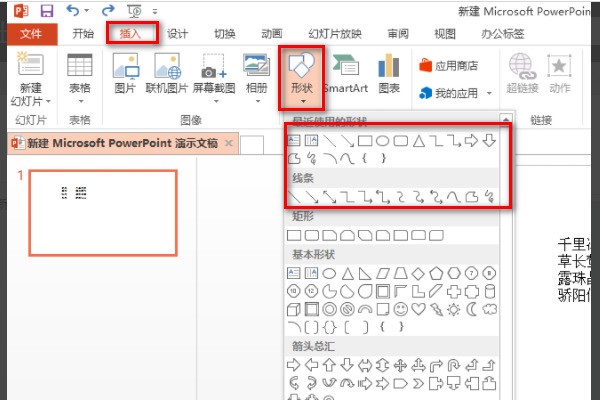Save the presentation from the quick access toolbar
600x400 pixels.
[x=47, y=11]
